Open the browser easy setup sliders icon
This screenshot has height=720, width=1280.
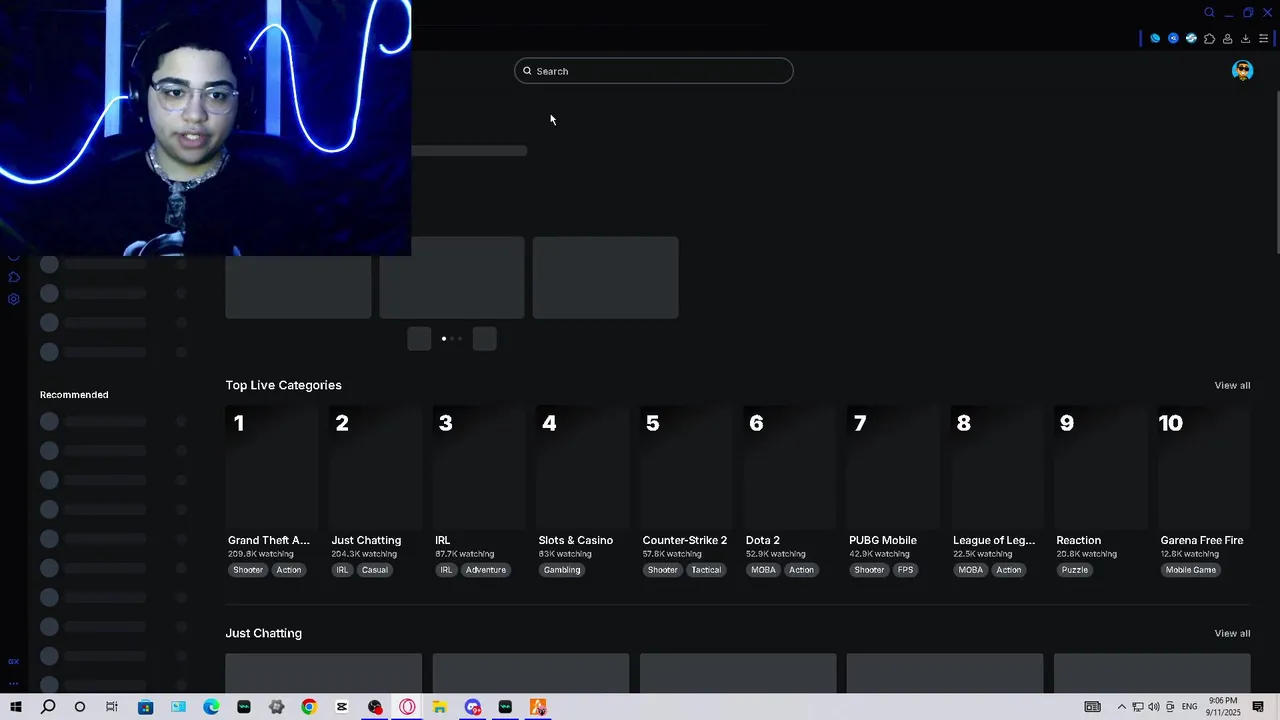1263,39
